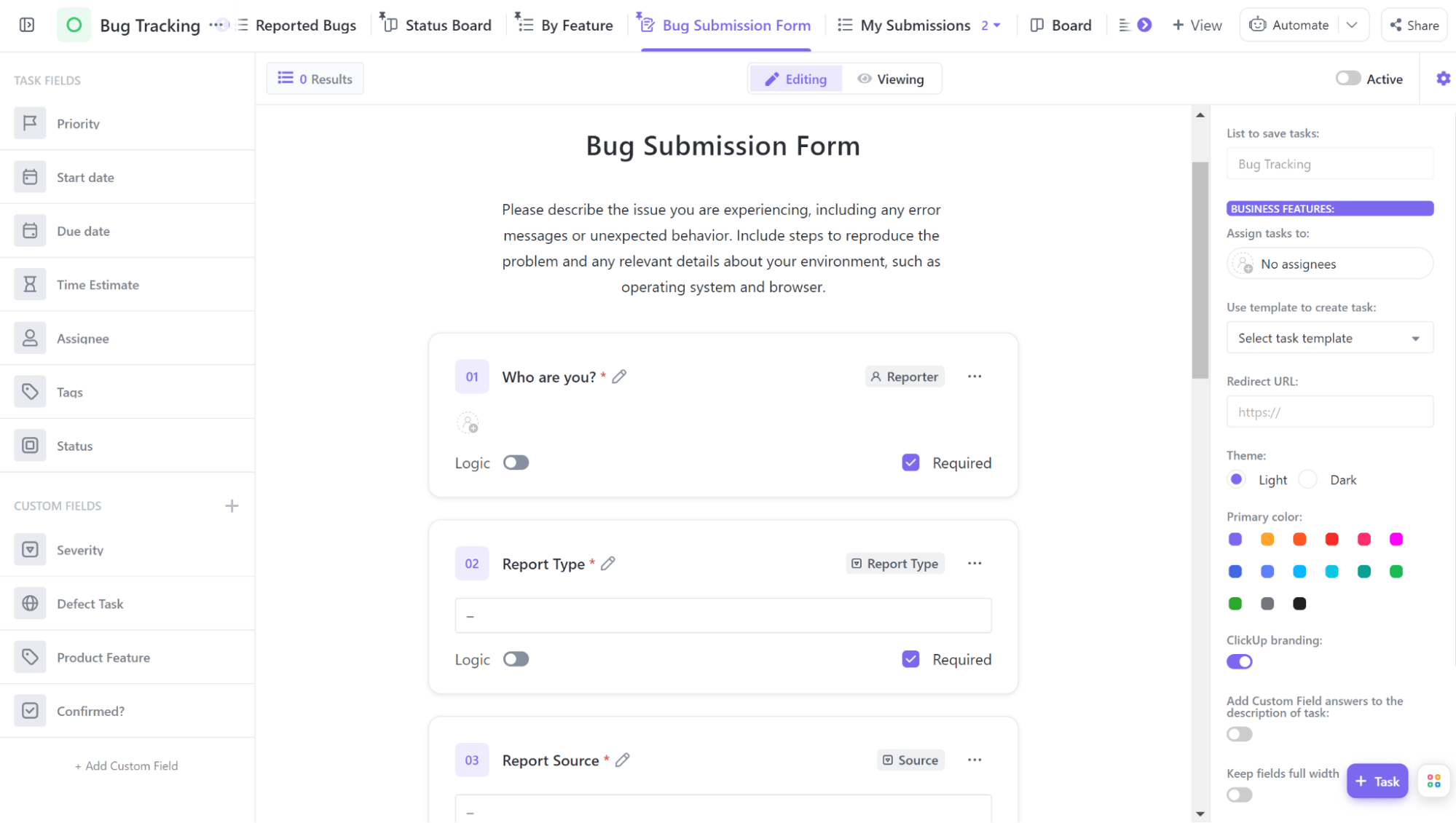
Task: Click the form settings gear icon
Action: coord(1443,79)
